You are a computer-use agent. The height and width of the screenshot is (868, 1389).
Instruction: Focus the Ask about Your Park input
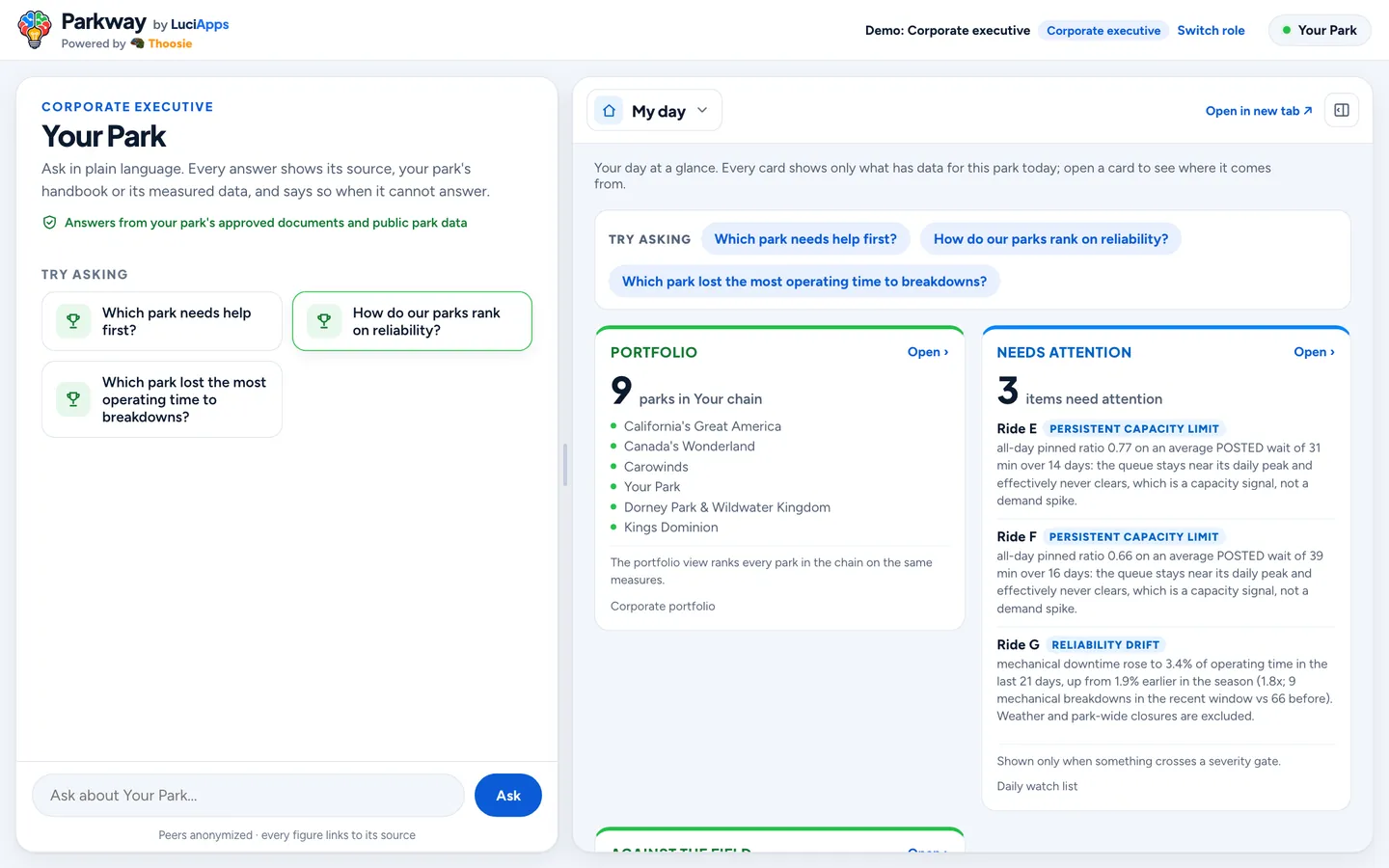coord(249,796)
